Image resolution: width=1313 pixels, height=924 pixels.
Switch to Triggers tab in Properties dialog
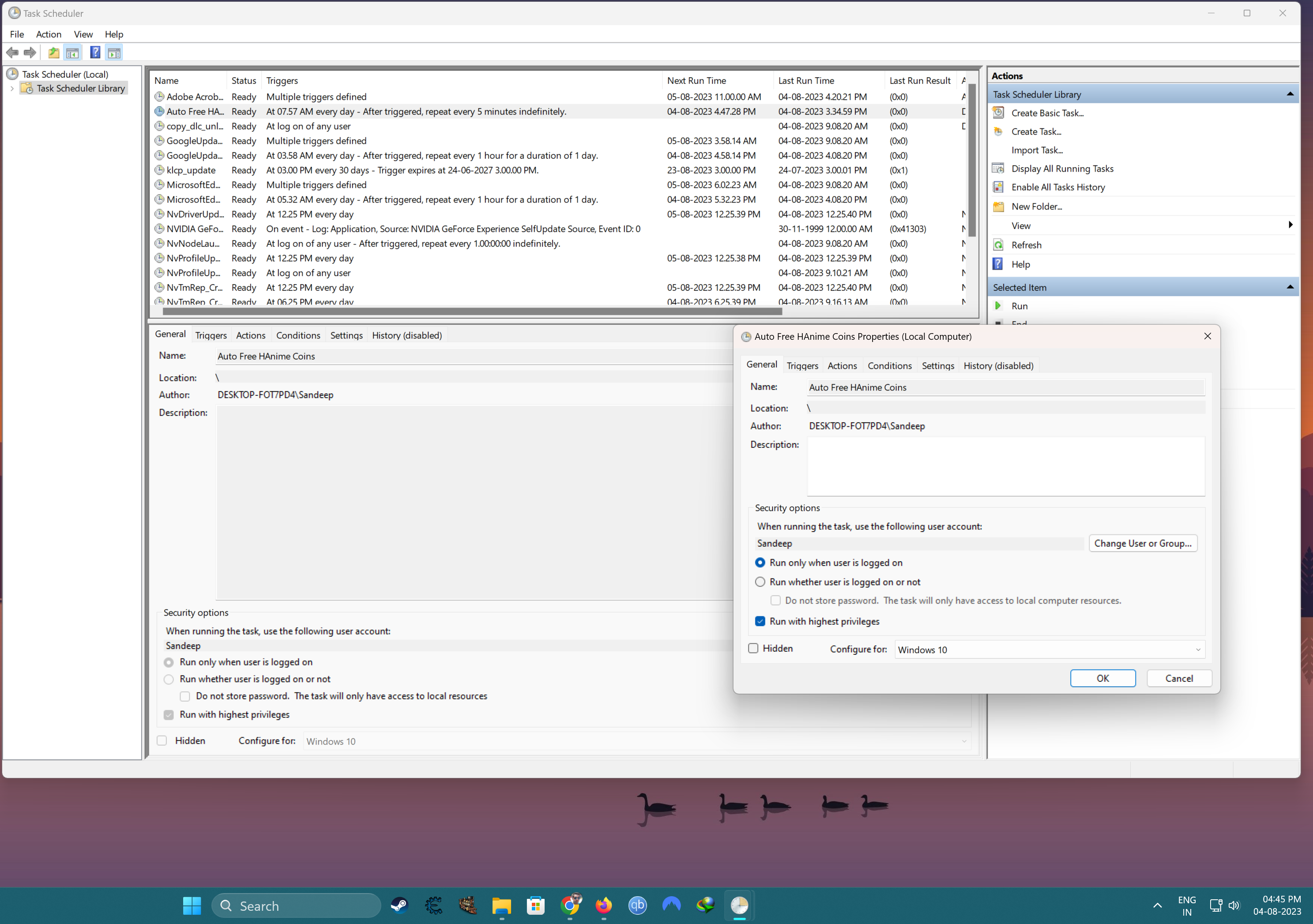click(x=802, y=365)
